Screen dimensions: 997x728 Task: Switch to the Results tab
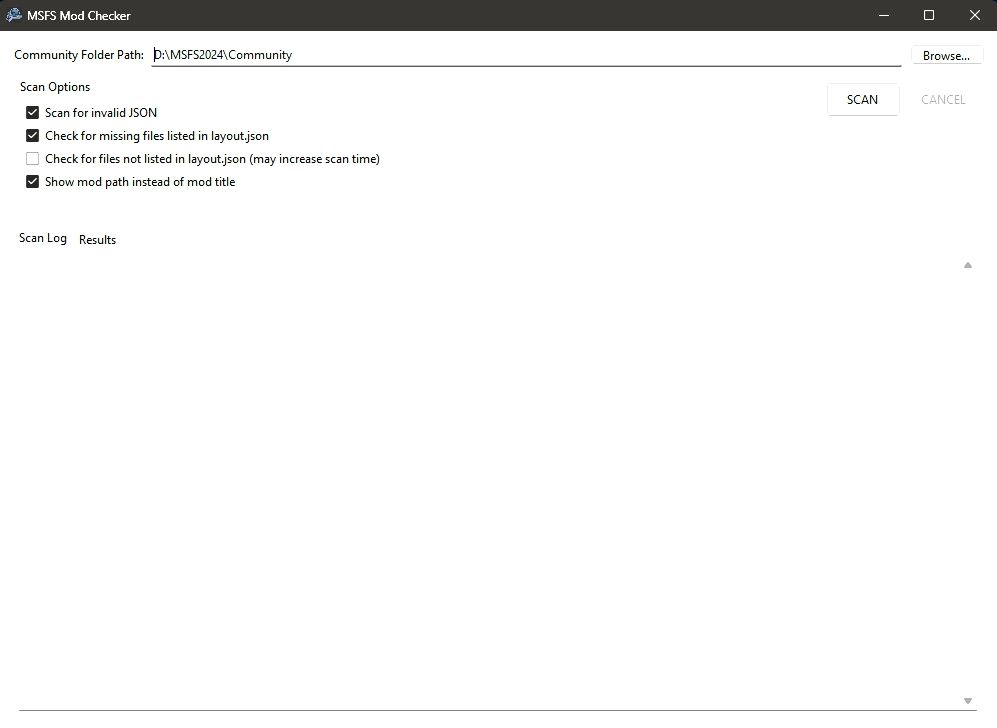point(97,239)
